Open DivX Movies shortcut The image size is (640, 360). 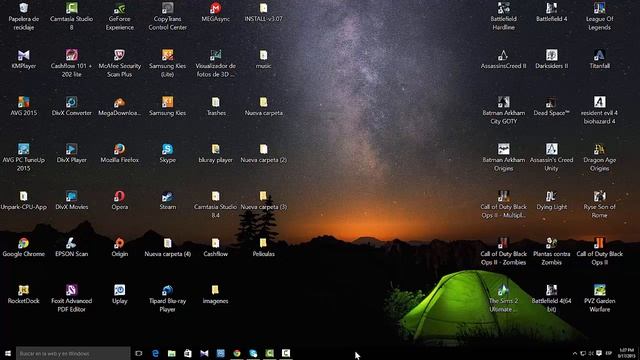(x=71, y=200)
